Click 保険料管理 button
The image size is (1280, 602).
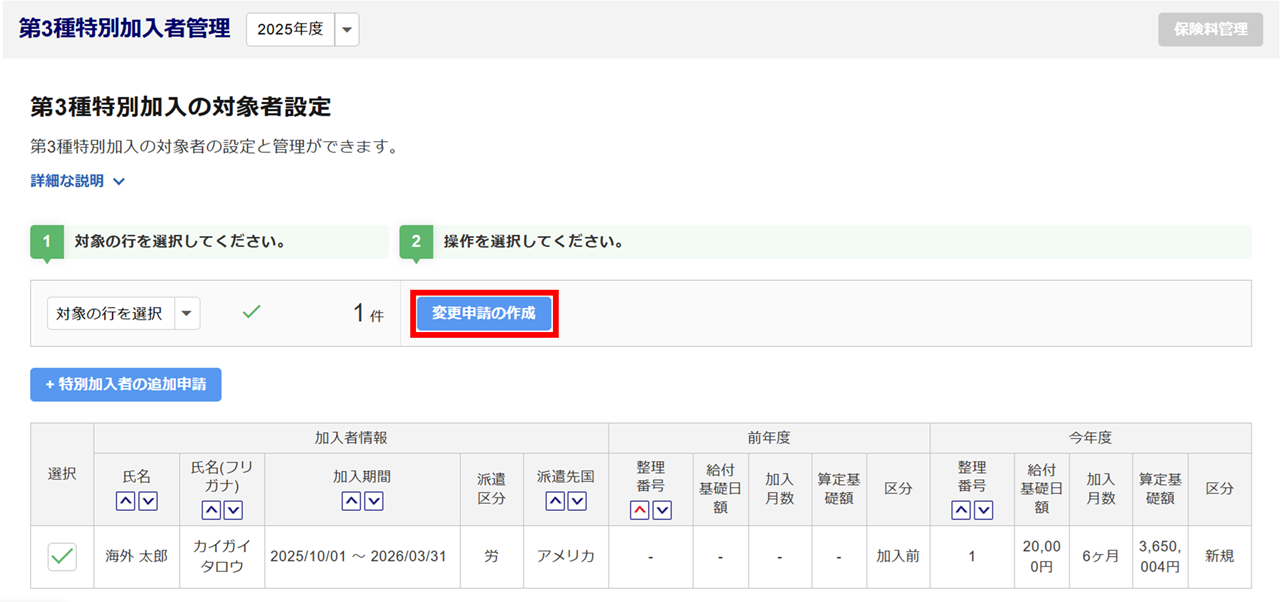(1211, 29)
